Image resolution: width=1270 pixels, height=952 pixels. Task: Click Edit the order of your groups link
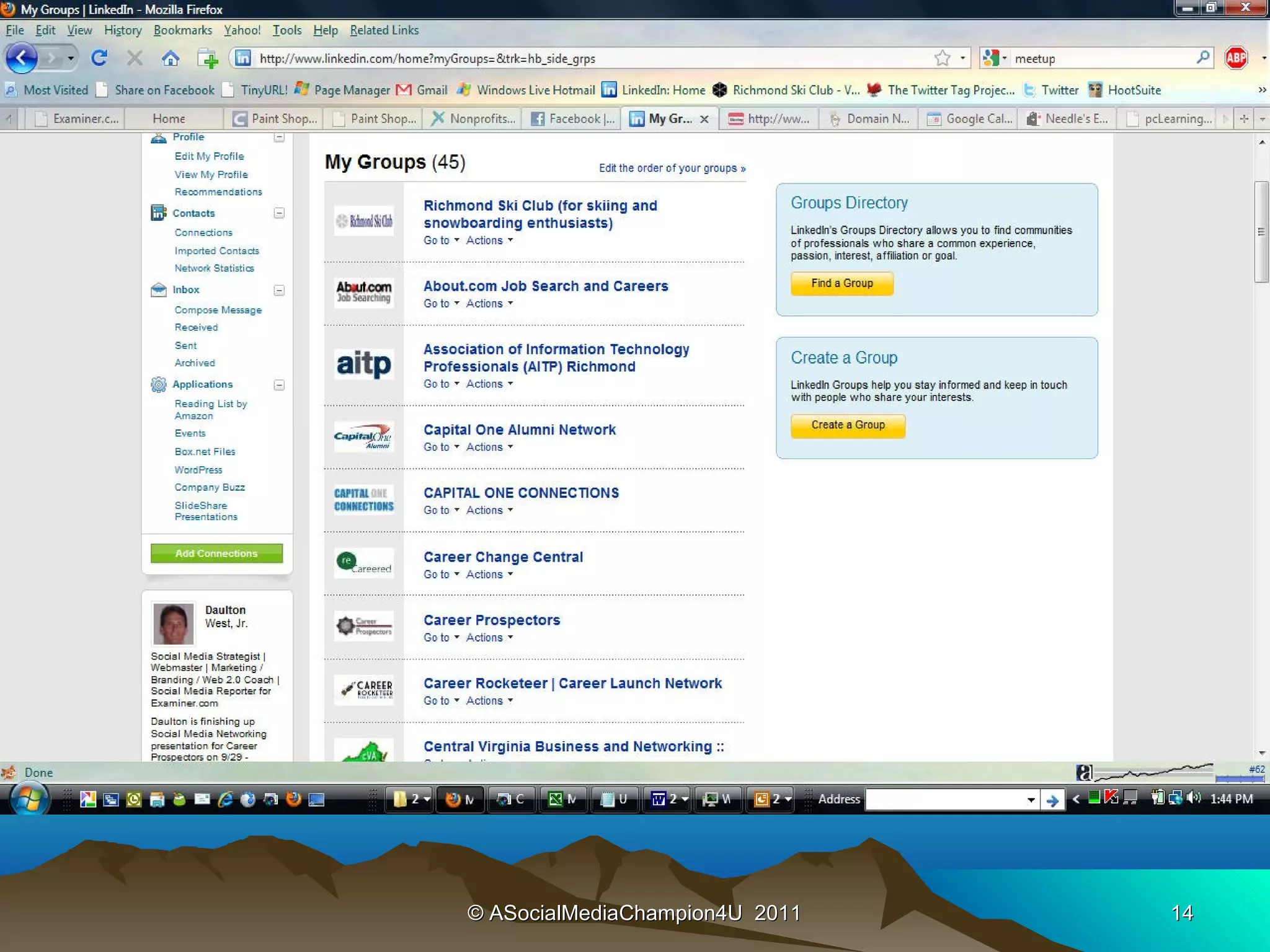[672, 169]
